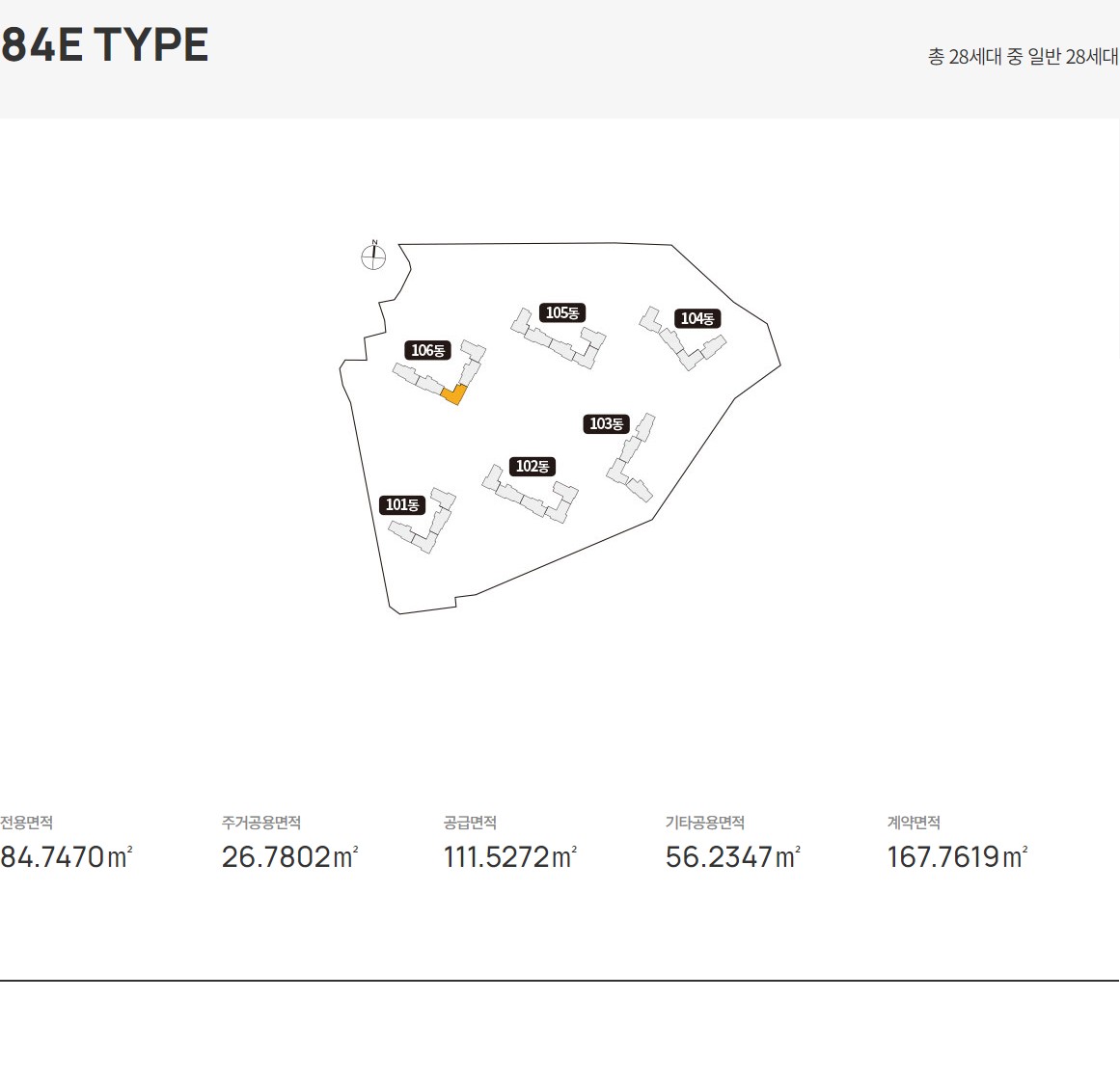Click the 주거공용면적 26.7802㎡ value

click(289, 857)
